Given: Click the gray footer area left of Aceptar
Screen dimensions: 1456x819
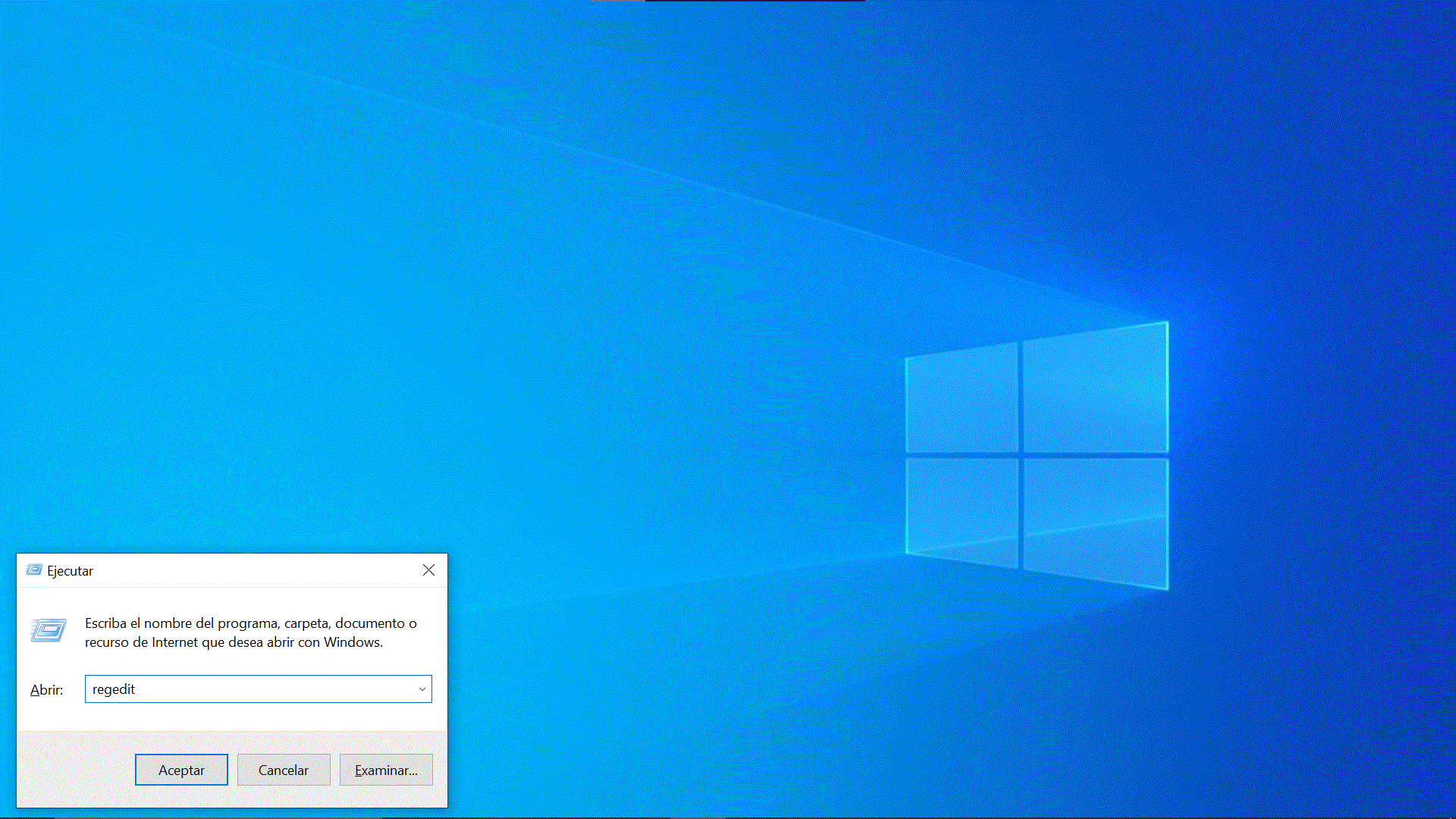Looking at the screenshot, I should 76,770.
